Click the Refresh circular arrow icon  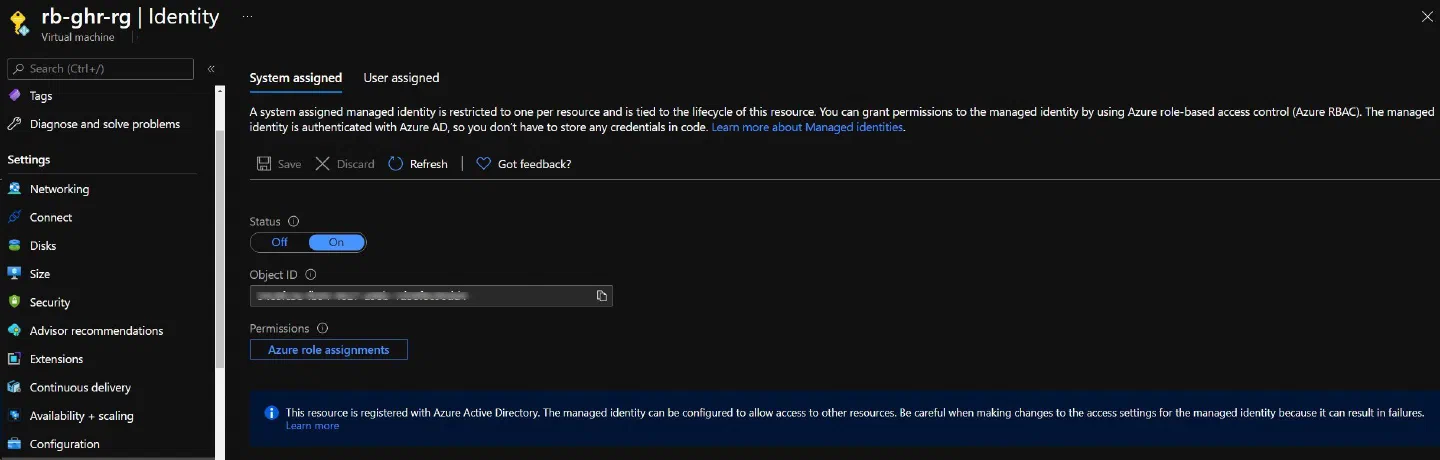(x=395, y=164)
